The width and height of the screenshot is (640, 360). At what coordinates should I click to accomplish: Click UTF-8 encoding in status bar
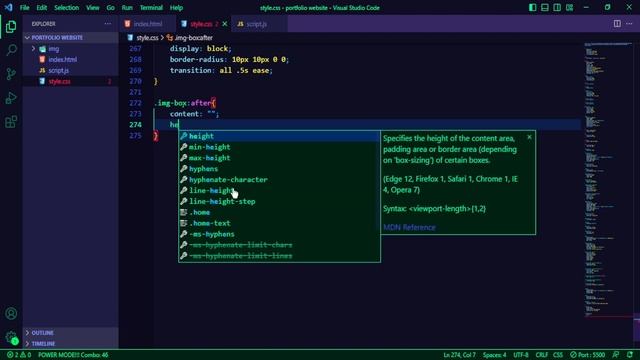(521, 355)
